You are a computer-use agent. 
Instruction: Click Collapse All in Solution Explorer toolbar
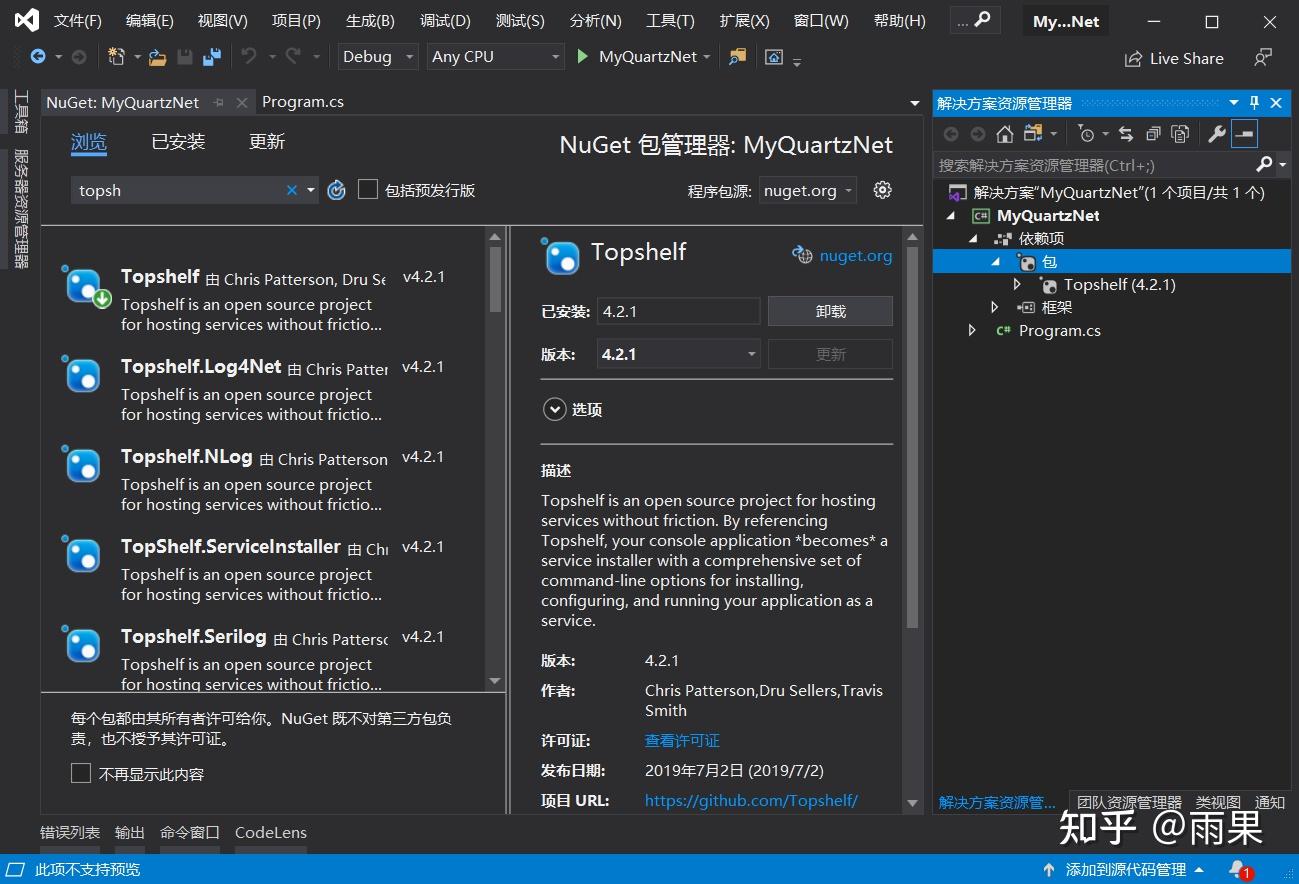pos(1153,134)
